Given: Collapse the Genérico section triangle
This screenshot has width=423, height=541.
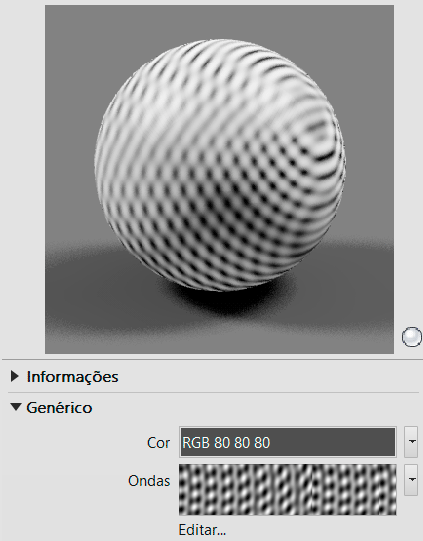Looking at the screenshot, I should (x=16, y=407).
